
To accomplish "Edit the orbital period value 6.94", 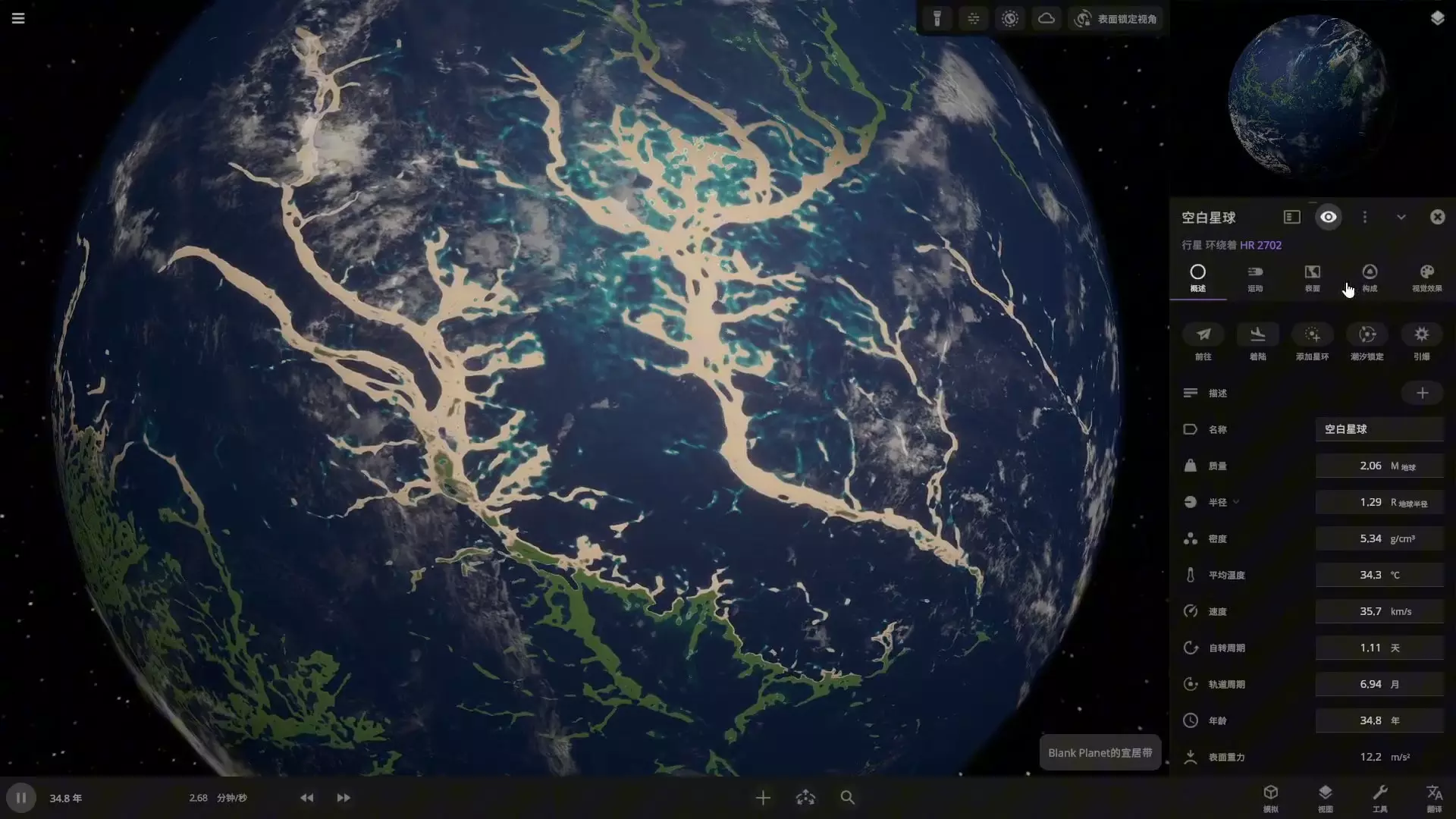I will (x=1379, y=684).
